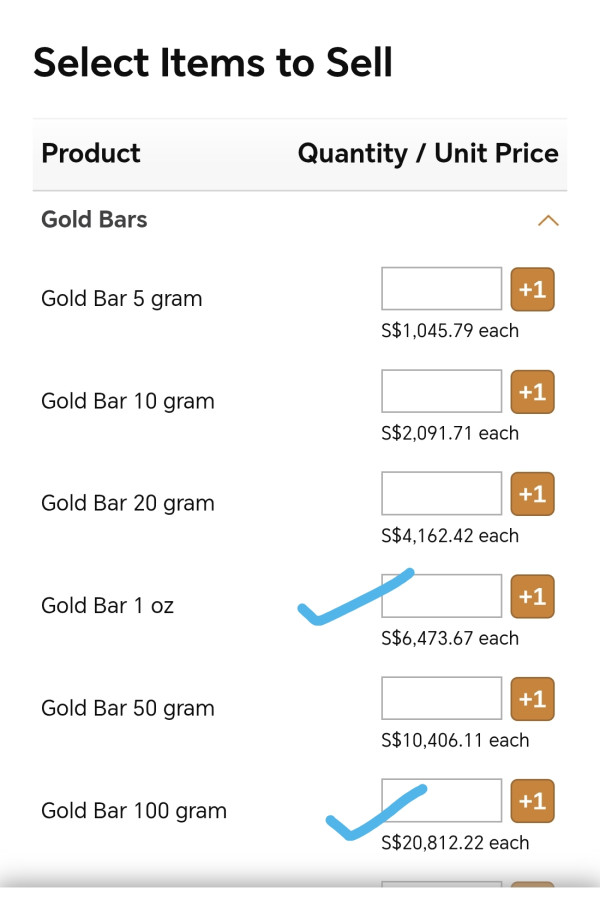This screenshot has height=900, width=600.
Task: Click the S$6,473.67 each price text
Action: pos(450,638)
